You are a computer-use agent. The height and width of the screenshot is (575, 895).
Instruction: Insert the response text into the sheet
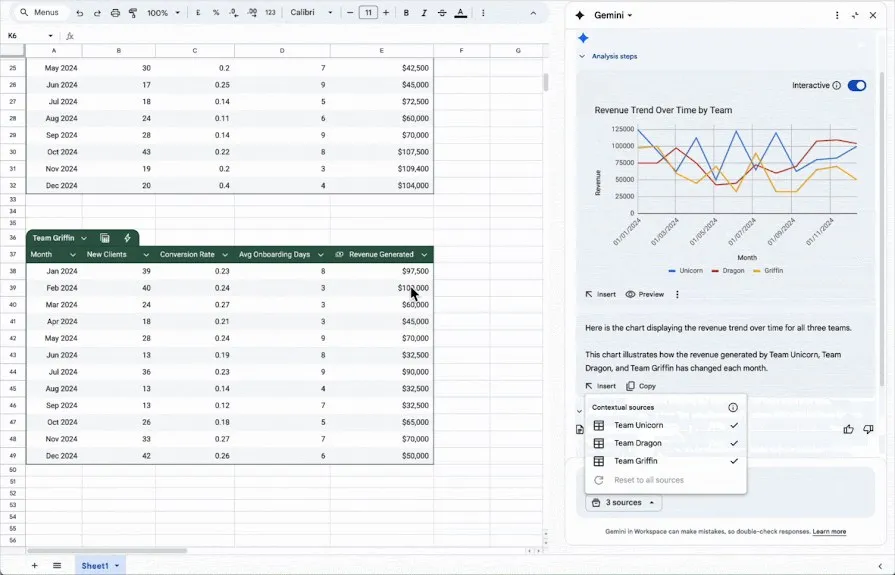click(600, 386)
